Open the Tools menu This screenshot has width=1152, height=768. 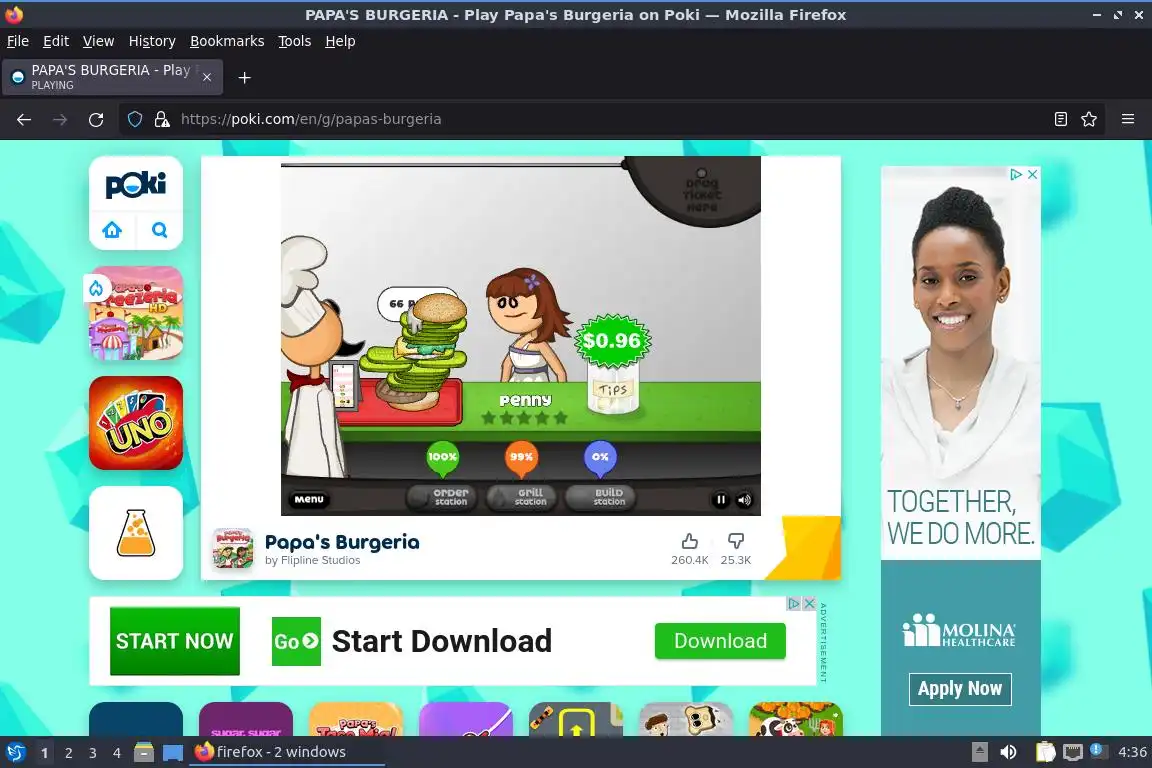tap(295, 41)
